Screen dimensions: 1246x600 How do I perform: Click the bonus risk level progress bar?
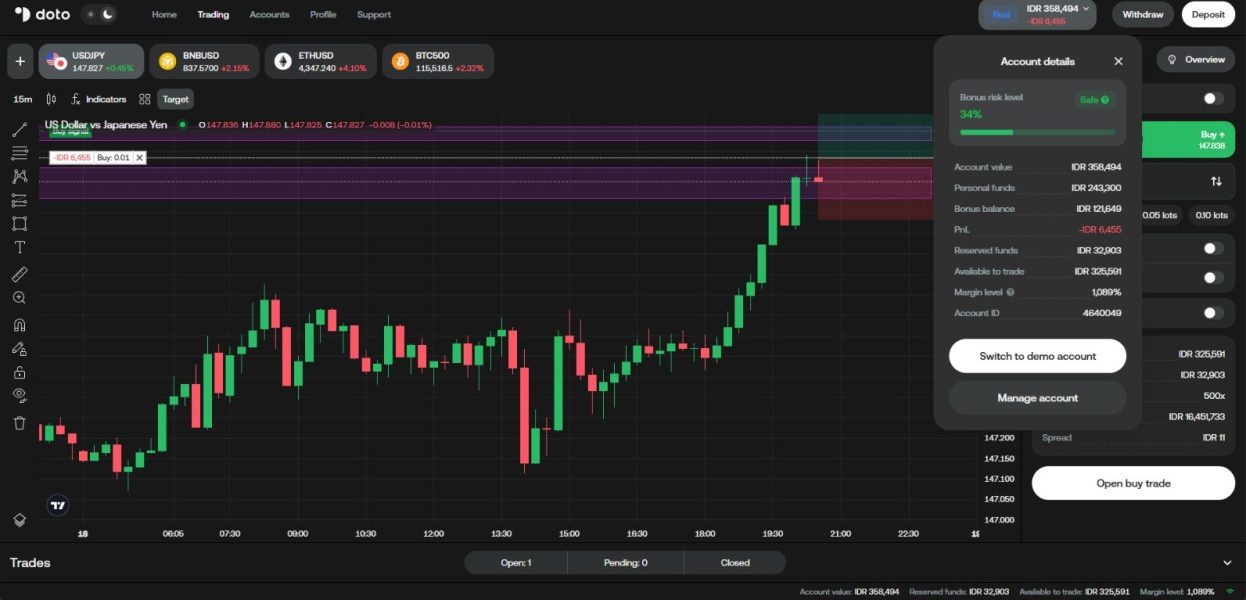coord(1037,132)
